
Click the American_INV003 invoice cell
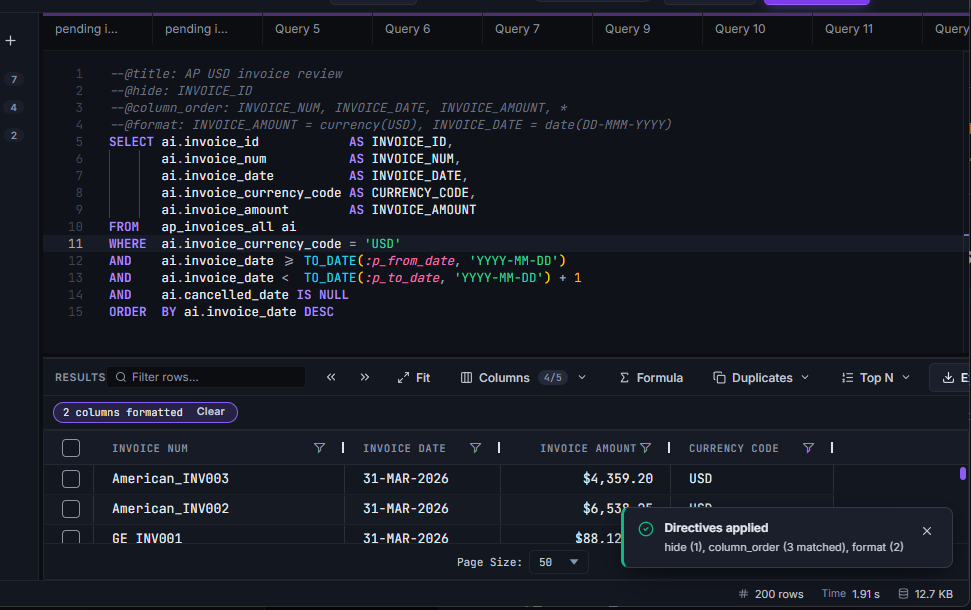170,479
